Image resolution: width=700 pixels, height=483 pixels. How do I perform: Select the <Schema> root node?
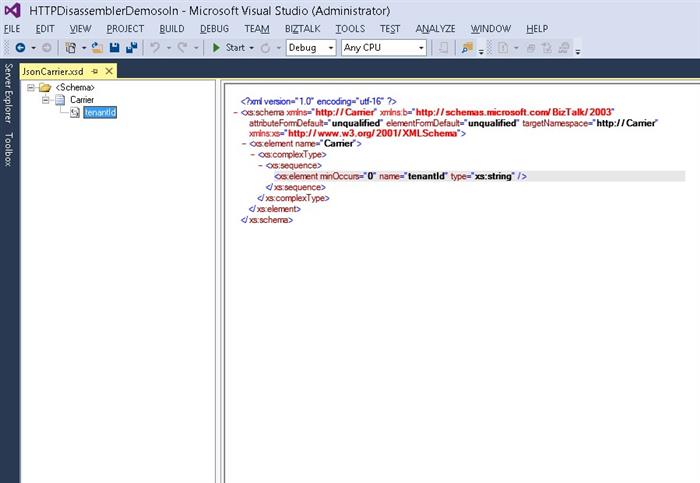(75, 87)
